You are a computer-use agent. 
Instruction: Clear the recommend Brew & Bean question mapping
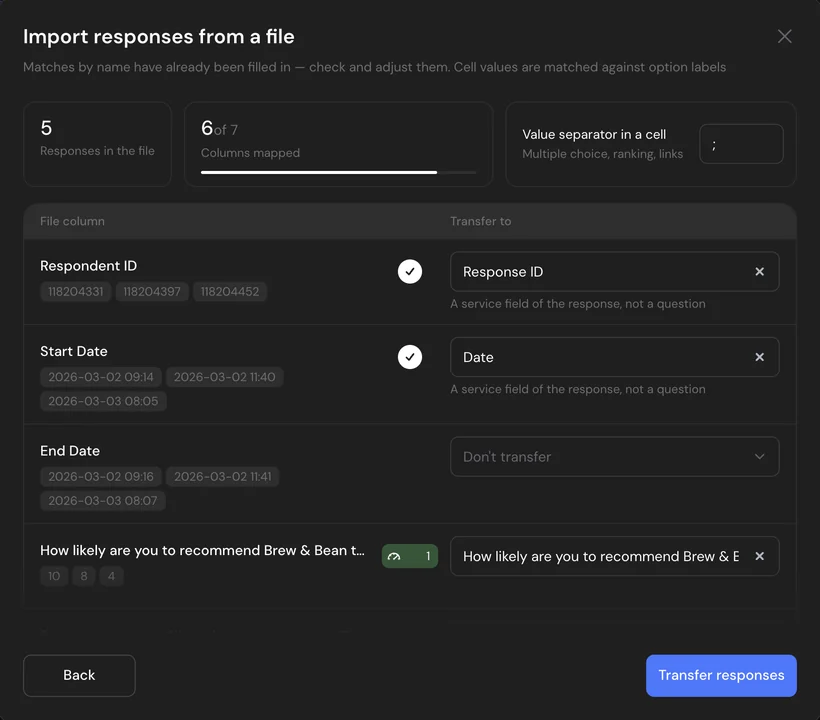pyautogui.click(x=759, y=556)
